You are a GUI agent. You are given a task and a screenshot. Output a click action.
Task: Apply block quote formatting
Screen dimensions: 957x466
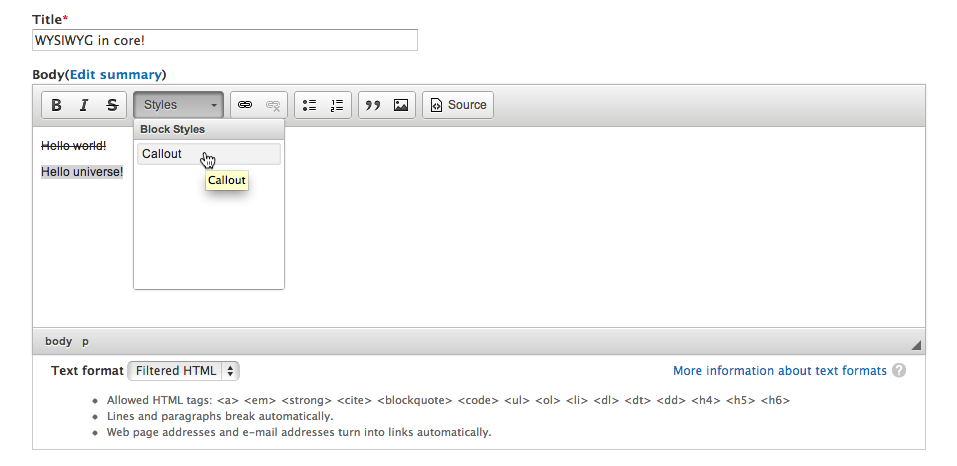point(373,105)
